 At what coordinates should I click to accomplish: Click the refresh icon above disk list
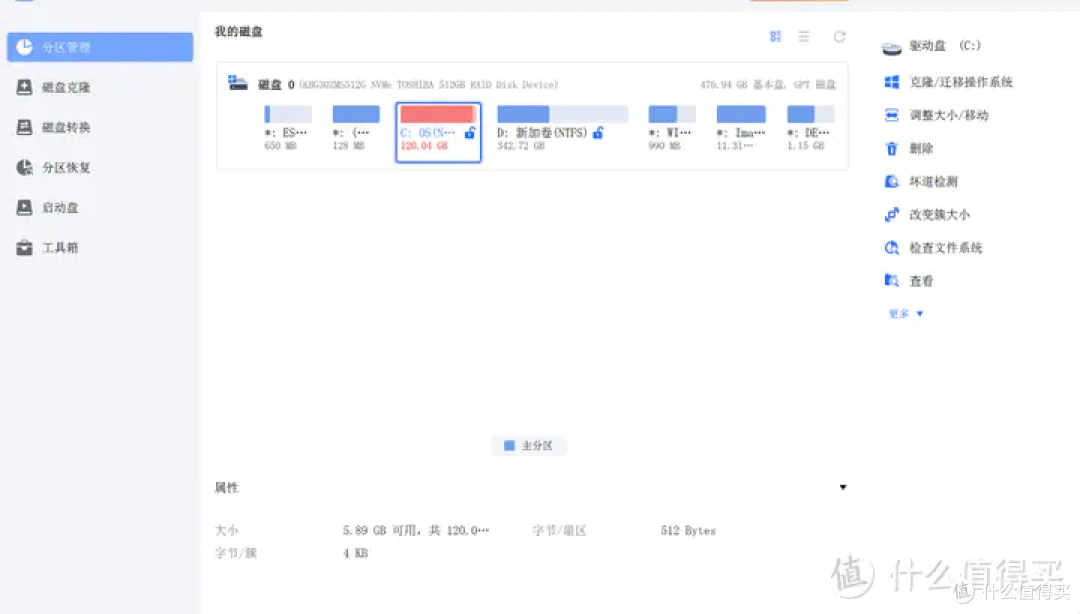coord(840,37)
